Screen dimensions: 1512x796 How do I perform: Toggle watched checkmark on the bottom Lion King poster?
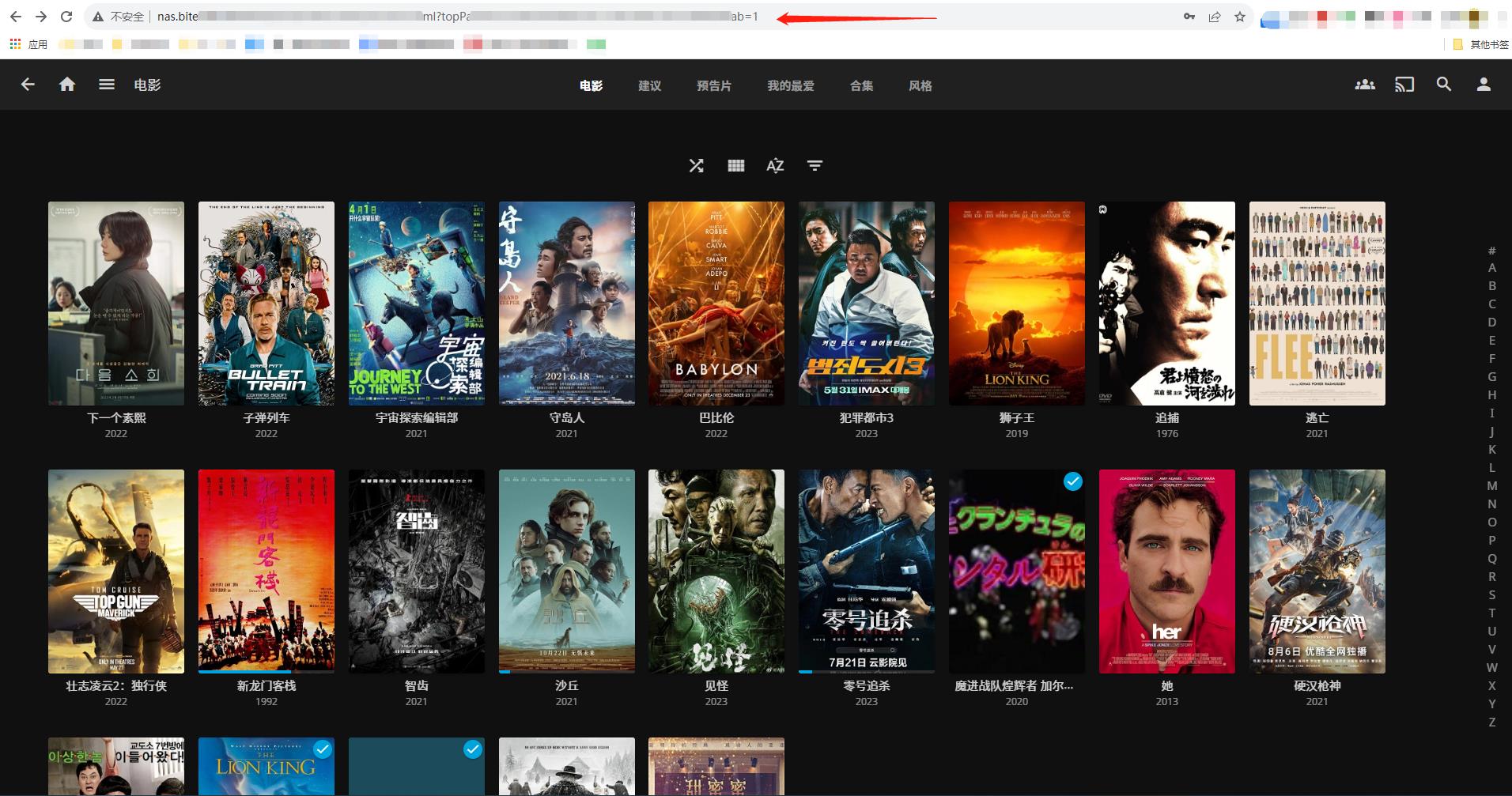(322, 749)
